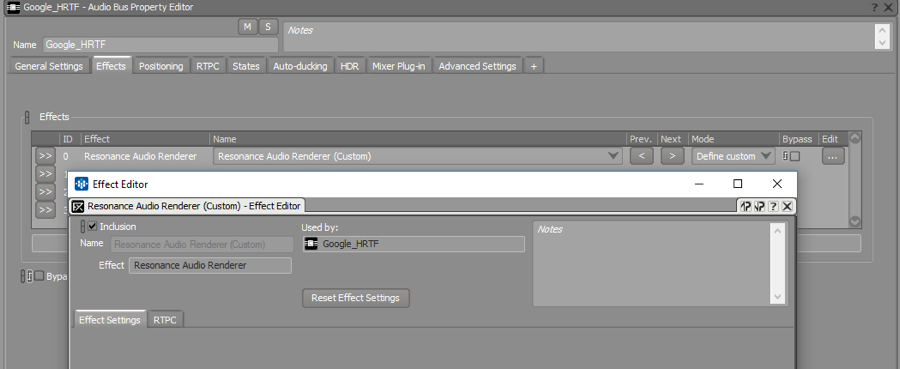Show previous effect with the < button
This screenshot has width=900, height=369.
(x=642, y=156)
